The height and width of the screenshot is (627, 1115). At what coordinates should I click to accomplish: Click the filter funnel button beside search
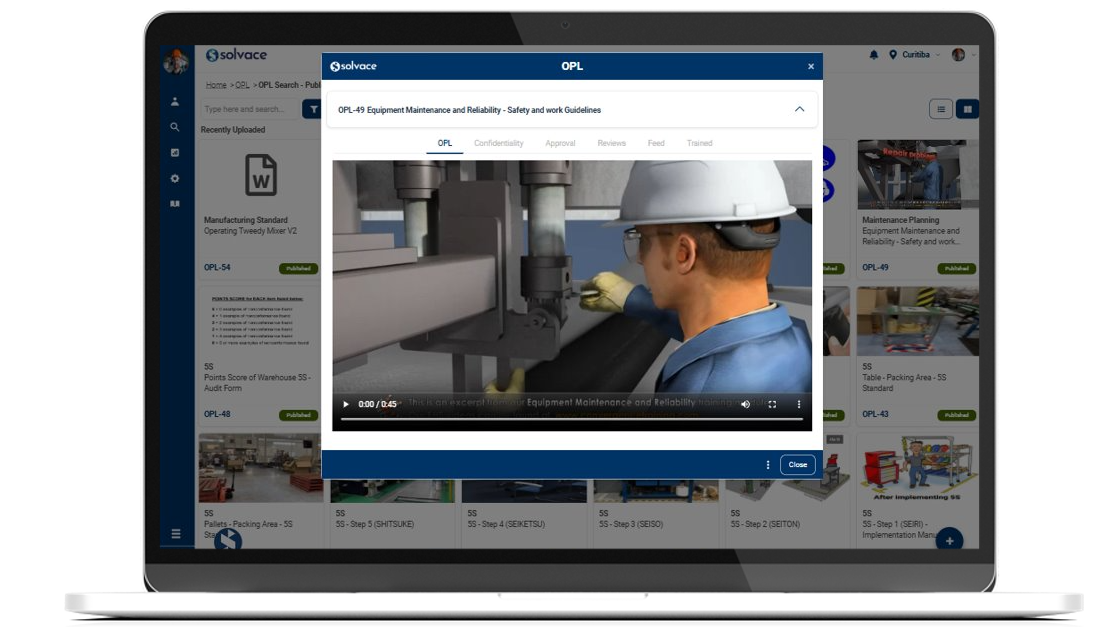coord(312,109)
